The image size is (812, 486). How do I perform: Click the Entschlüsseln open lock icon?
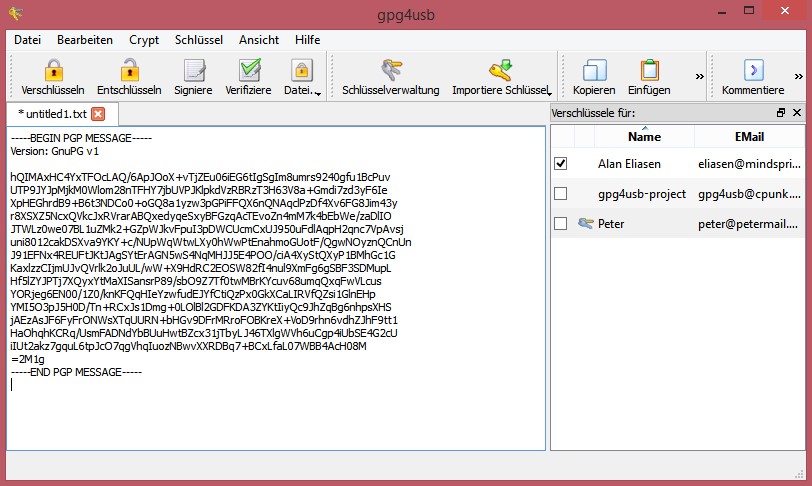129,71
